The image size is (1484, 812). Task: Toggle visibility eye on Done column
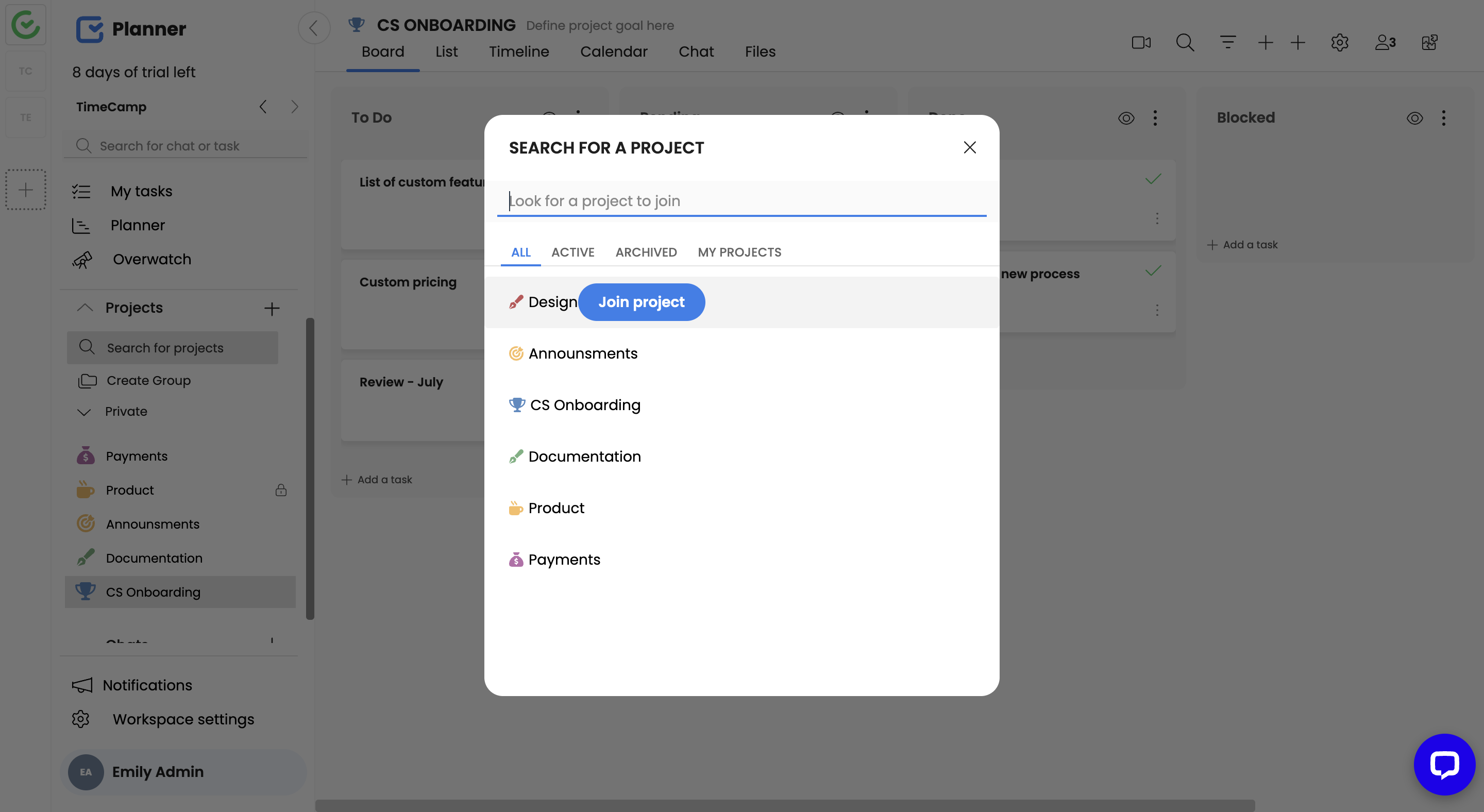(1126, 119)
